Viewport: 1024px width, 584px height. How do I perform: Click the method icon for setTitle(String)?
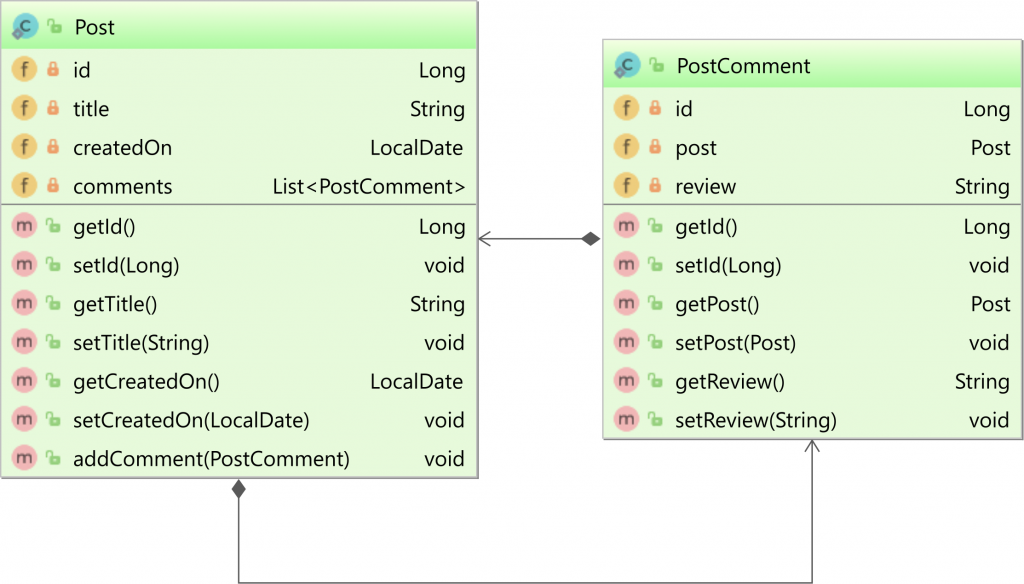[x=24, y=342]
